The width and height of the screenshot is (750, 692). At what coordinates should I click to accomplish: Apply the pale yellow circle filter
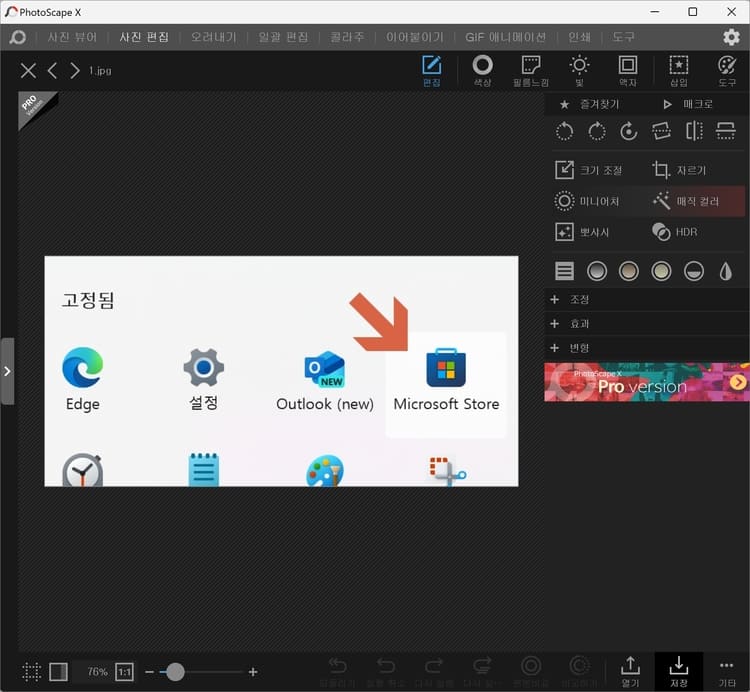[661, 271]
